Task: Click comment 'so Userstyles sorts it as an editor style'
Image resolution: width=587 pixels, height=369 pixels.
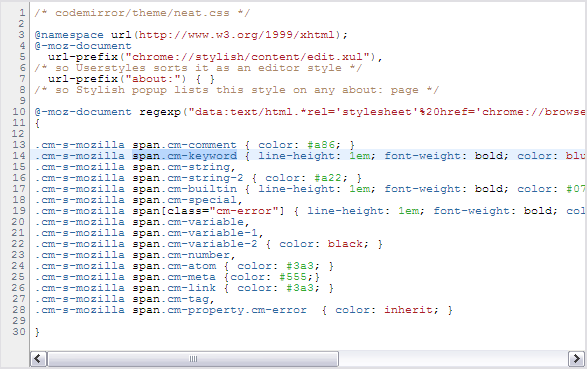Action: click(x=198, y=68)
